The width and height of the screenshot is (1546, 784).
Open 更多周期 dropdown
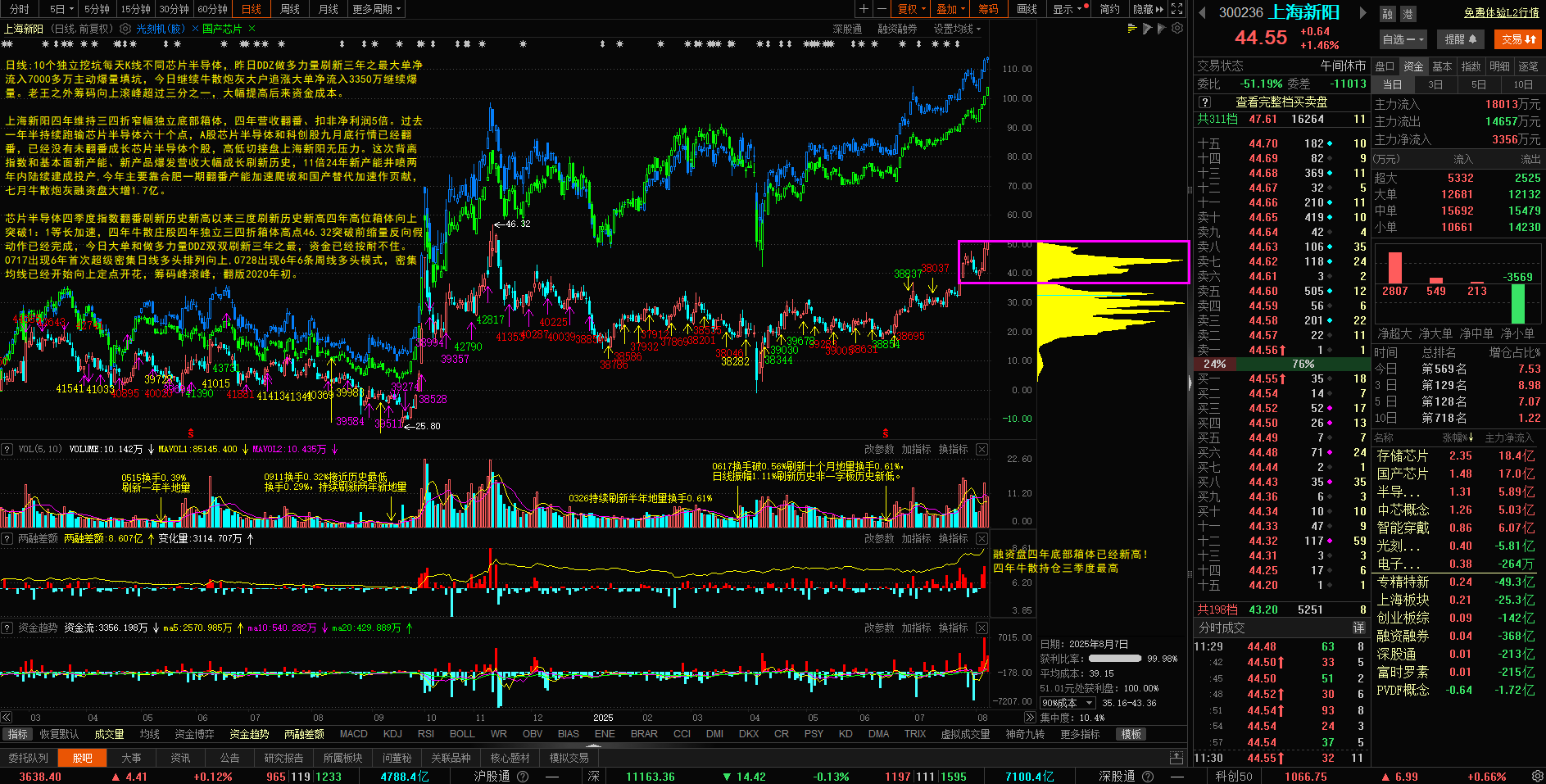pyautogui.click(x=377, y=9)
